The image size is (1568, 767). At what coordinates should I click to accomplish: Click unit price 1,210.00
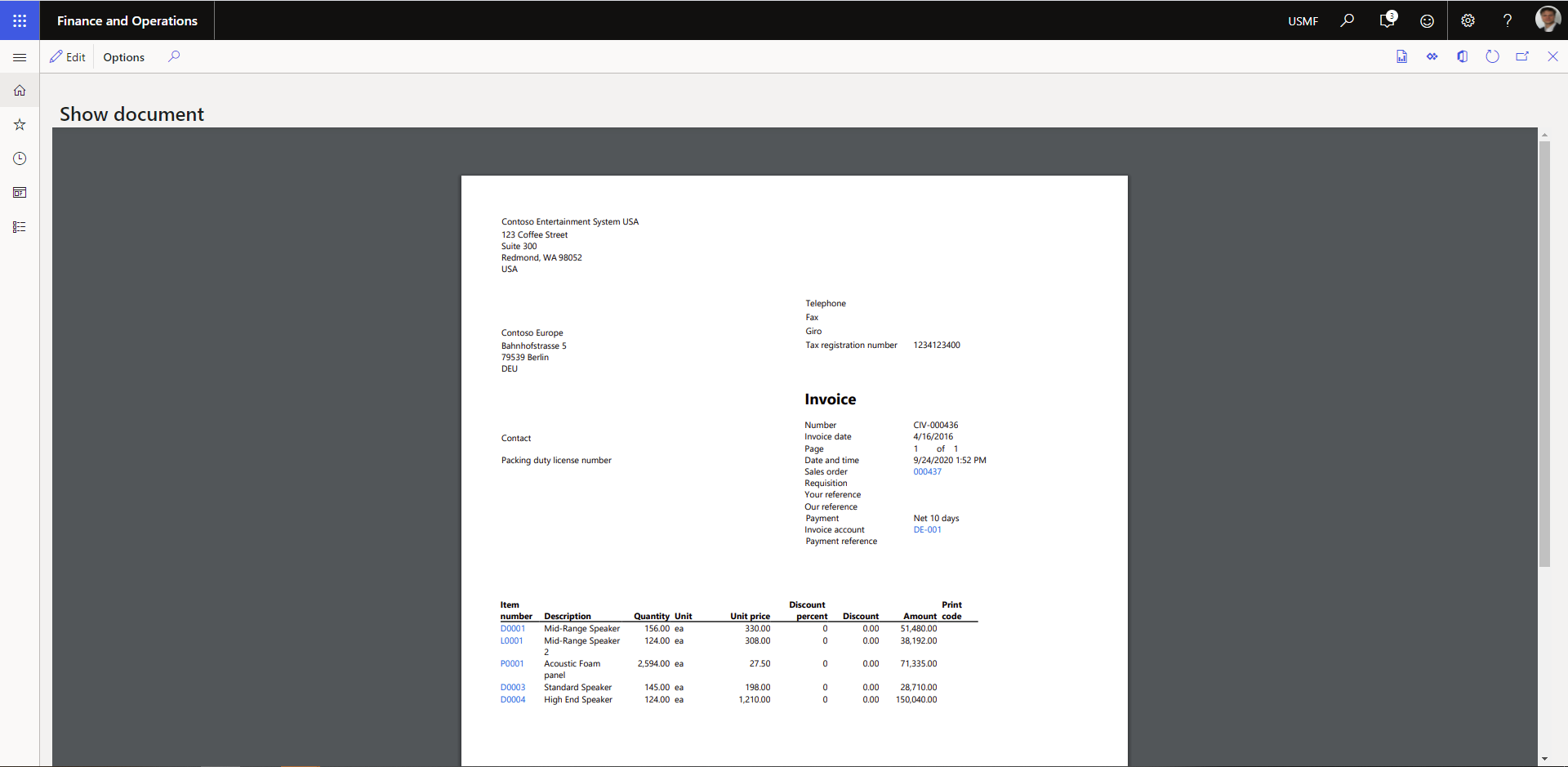(755, 700)
